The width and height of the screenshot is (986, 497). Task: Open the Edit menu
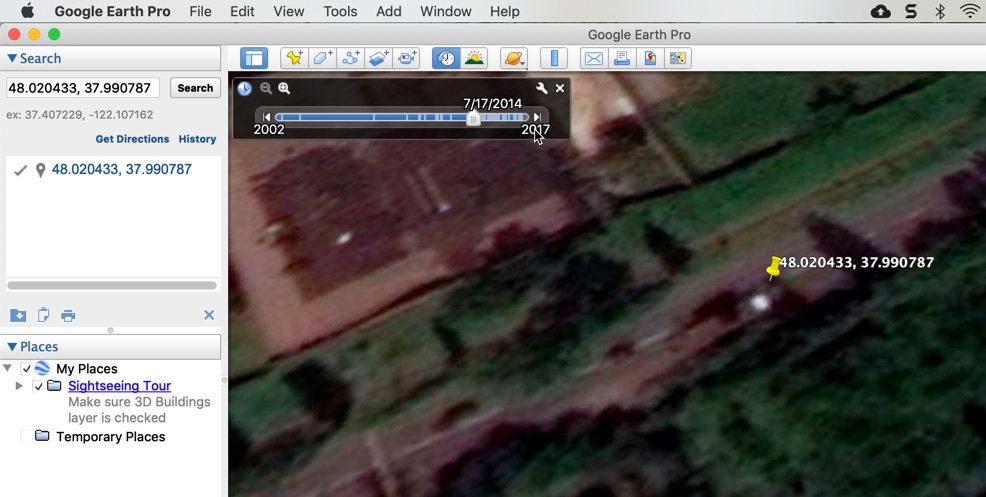click(242, 11)
